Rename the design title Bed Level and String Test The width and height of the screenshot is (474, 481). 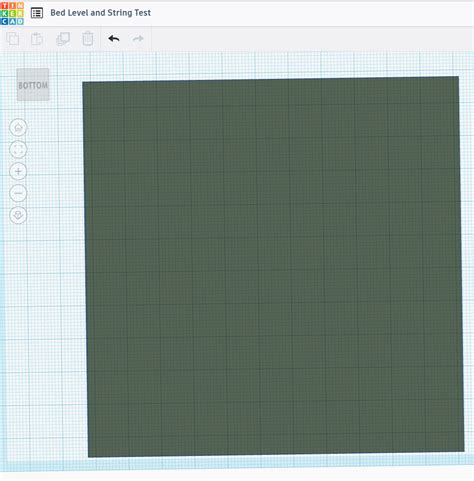pos(101,13)
